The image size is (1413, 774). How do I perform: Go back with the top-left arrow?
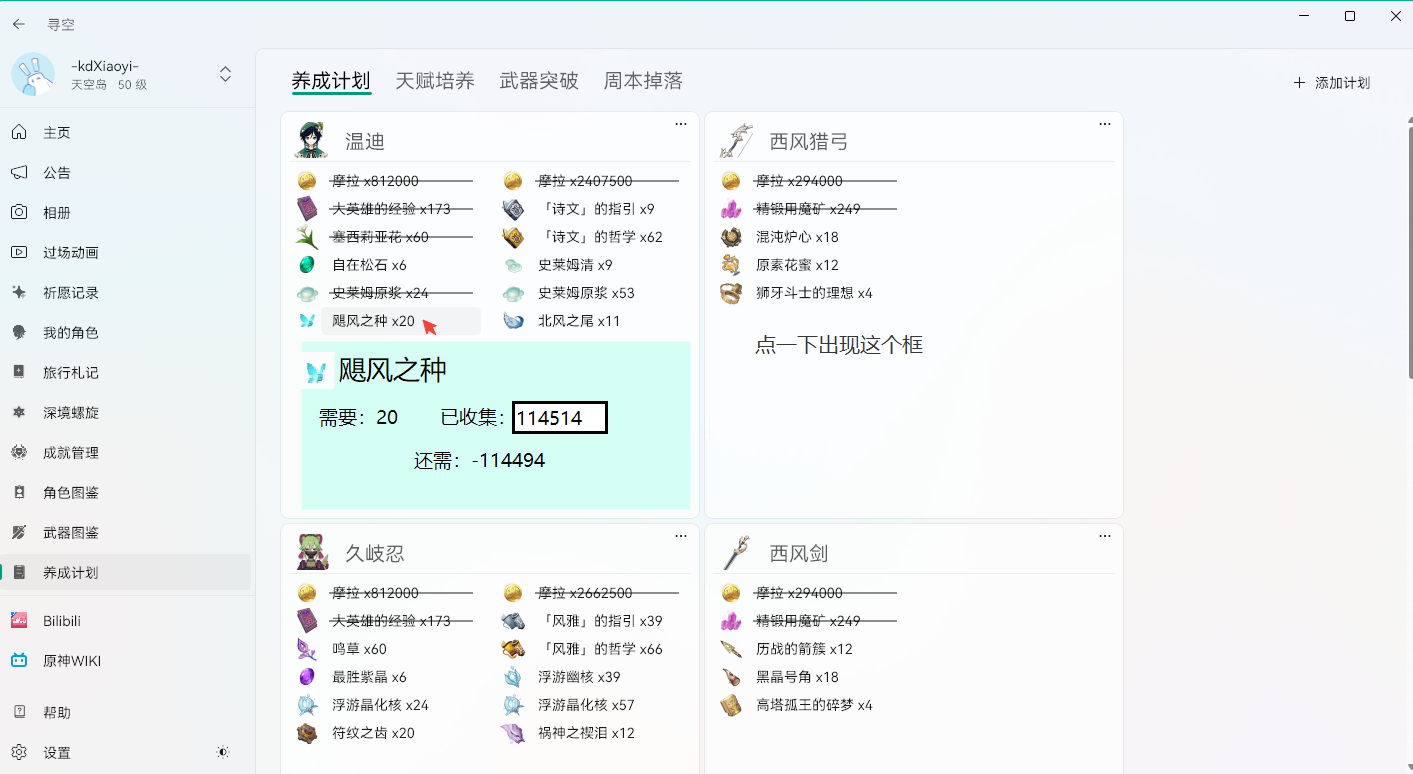click(x=19, y=24)
